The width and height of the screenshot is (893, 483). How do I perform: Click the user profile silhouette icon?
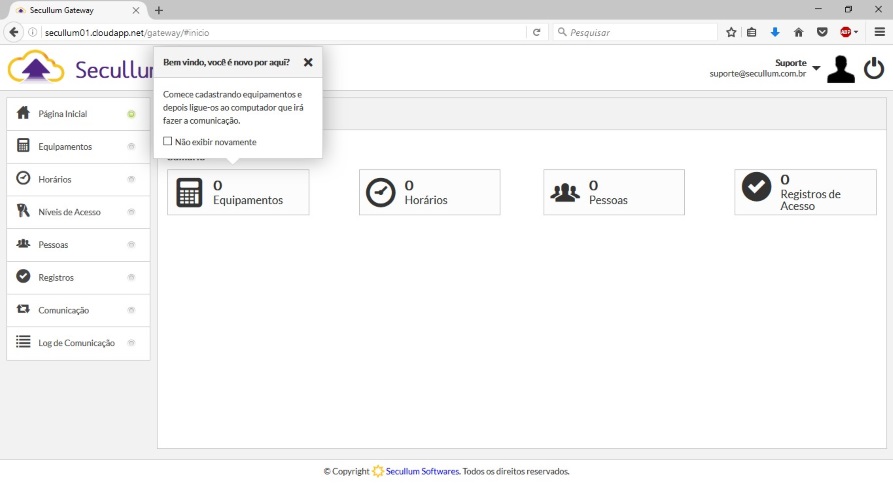coord(840,69)
